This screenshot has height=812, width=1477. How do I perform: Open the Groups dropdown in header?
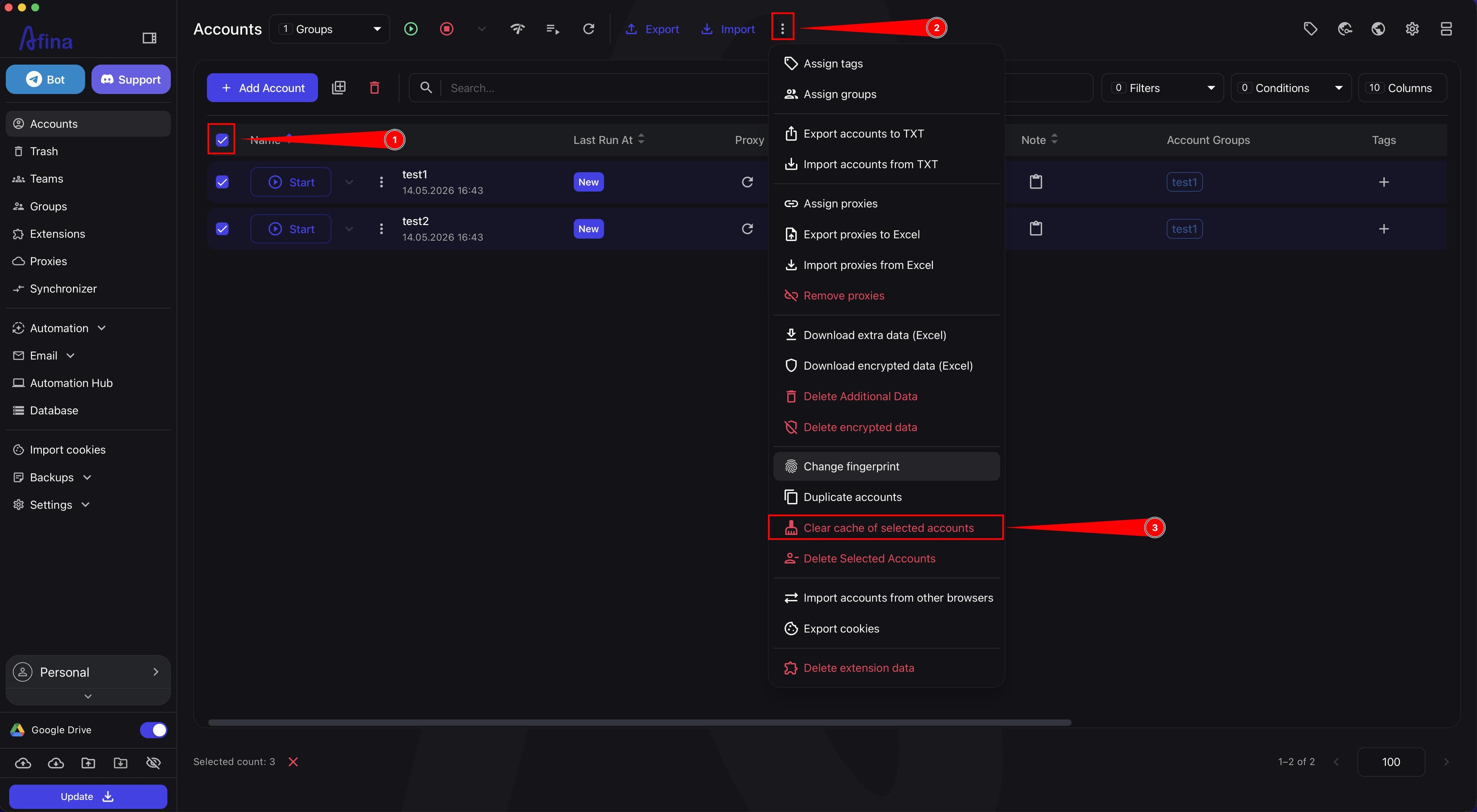pyautogui.click(x=330, y=29)
